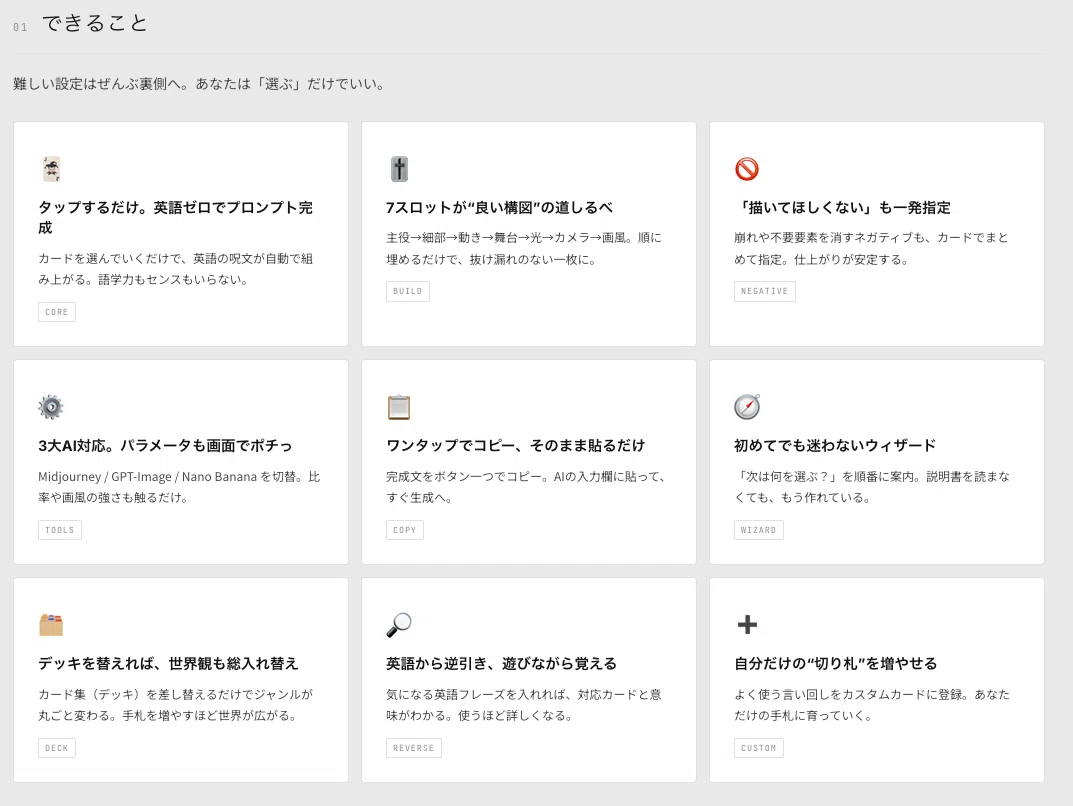Click the heading 「描いてほしくない」も一発指定
This screenshot has width=1073, height=806.
pos(842,207)
